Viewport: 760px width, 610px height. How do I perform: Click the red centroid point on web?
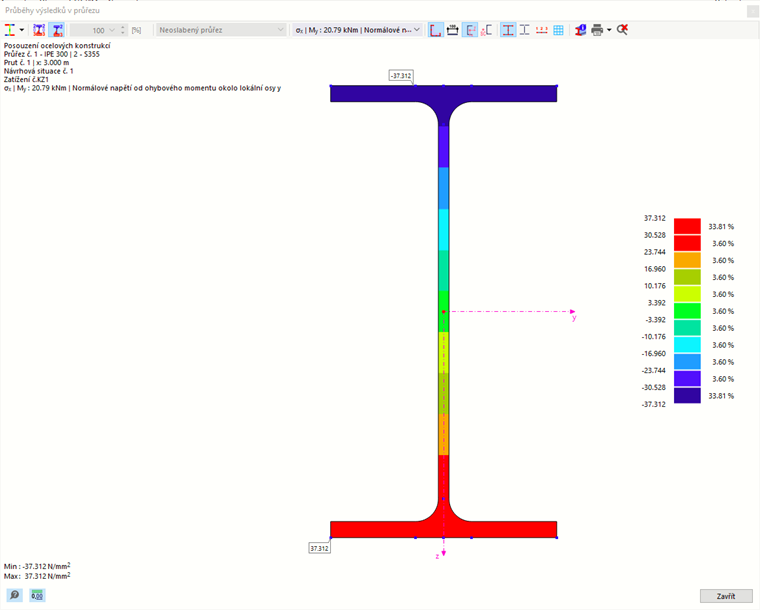pyautogui.click(x=443, y=312)
